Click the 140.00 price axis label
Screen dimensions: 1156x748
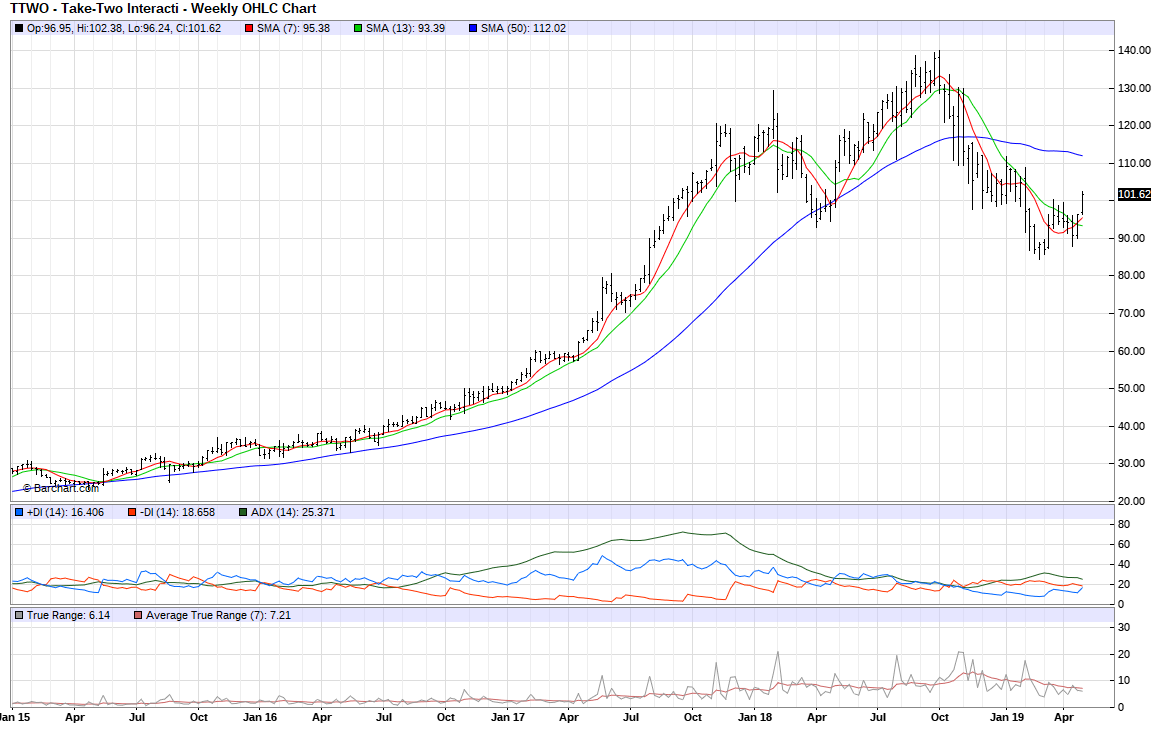(1134, 50)
